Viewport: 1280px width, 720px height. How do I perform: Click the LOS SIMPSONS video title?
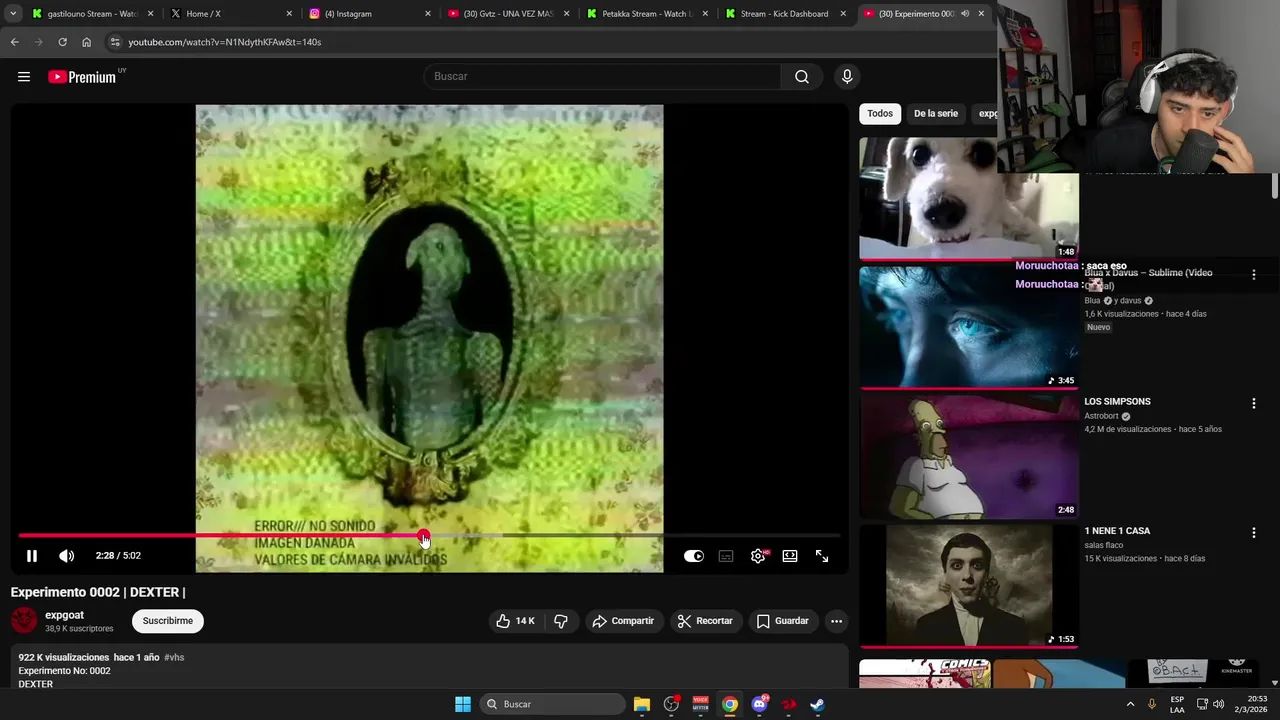click(x=1117, y=402)
